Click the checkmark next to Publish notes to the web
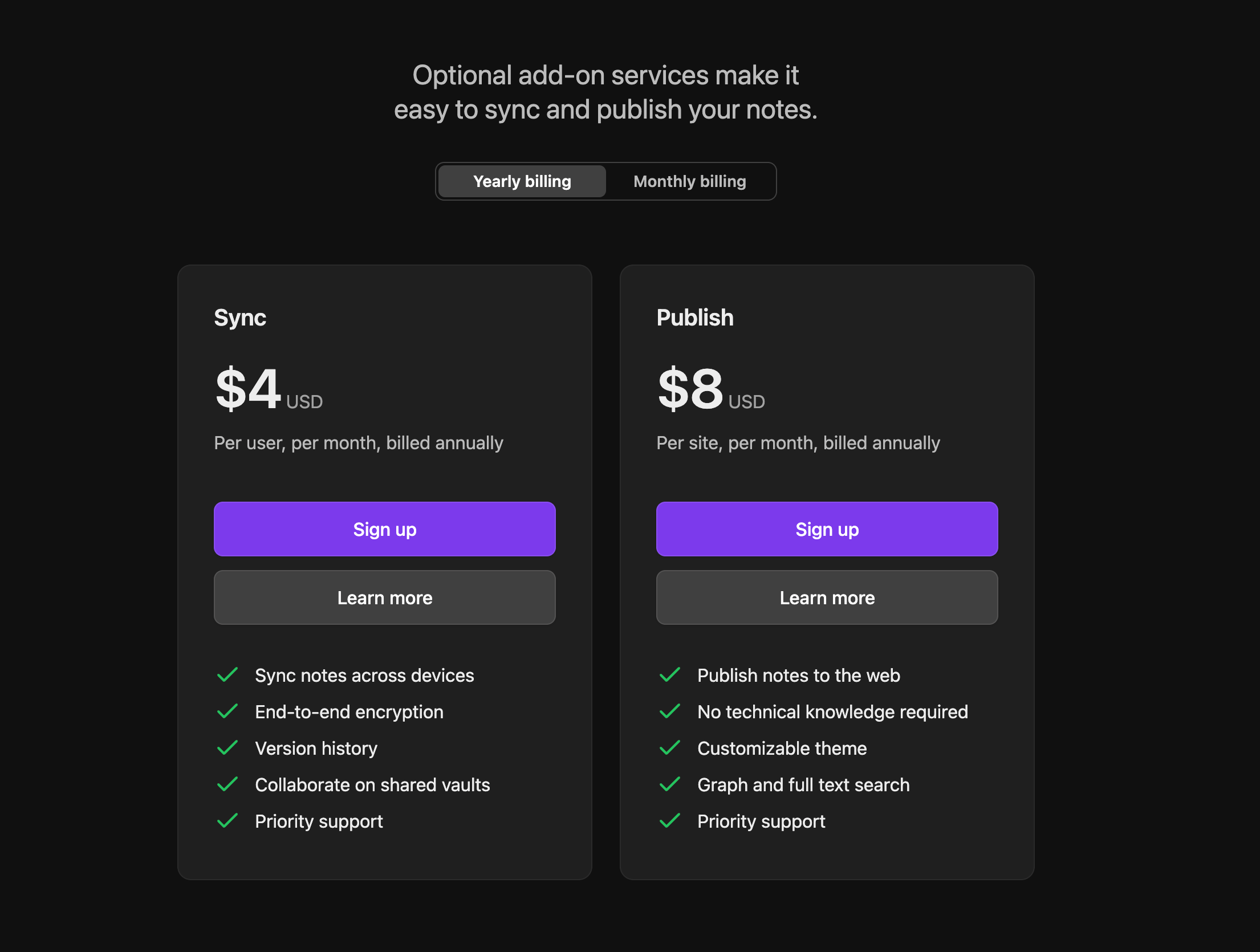 click(x=670, y=675)
